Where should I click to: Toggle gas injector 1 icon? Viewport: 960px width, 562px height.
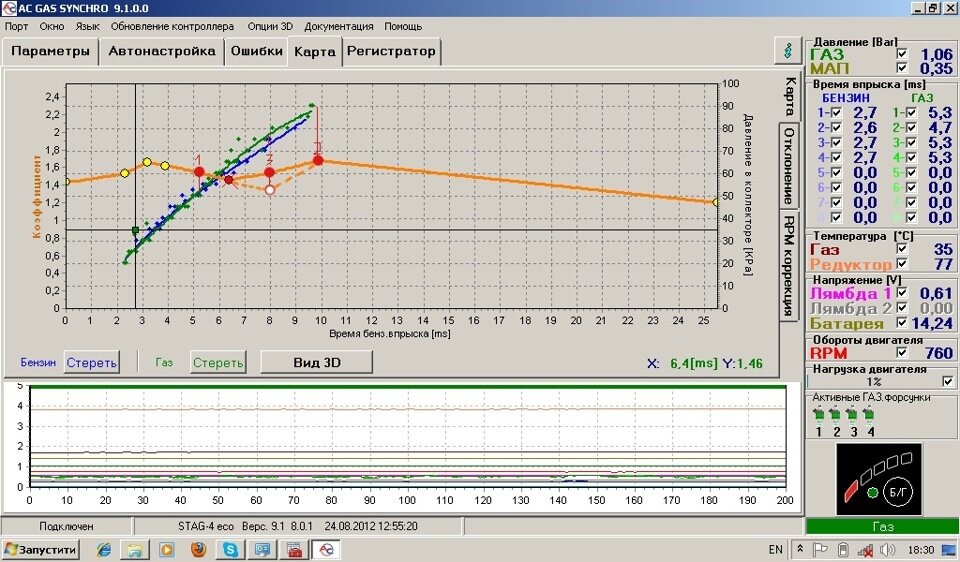819,415
